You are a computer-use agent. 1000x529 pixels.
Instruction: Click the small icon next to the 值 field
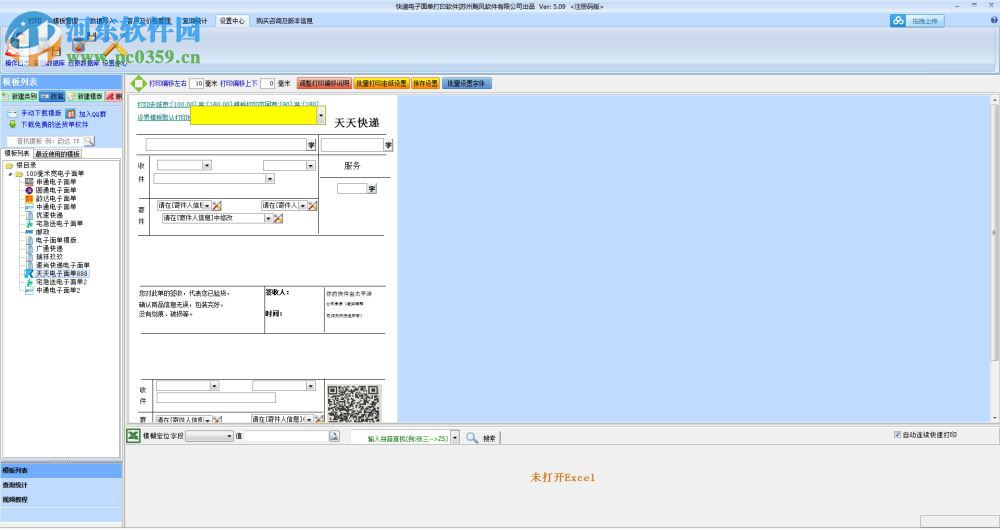pos(334,436)
